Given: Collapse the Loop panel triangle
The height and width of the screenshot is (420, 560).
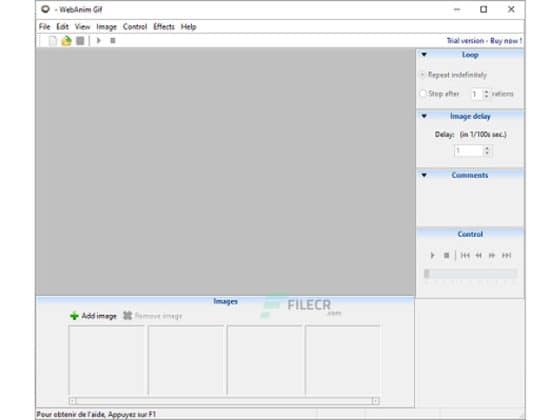Looking at the screenshot, I should tap(424, 55).
